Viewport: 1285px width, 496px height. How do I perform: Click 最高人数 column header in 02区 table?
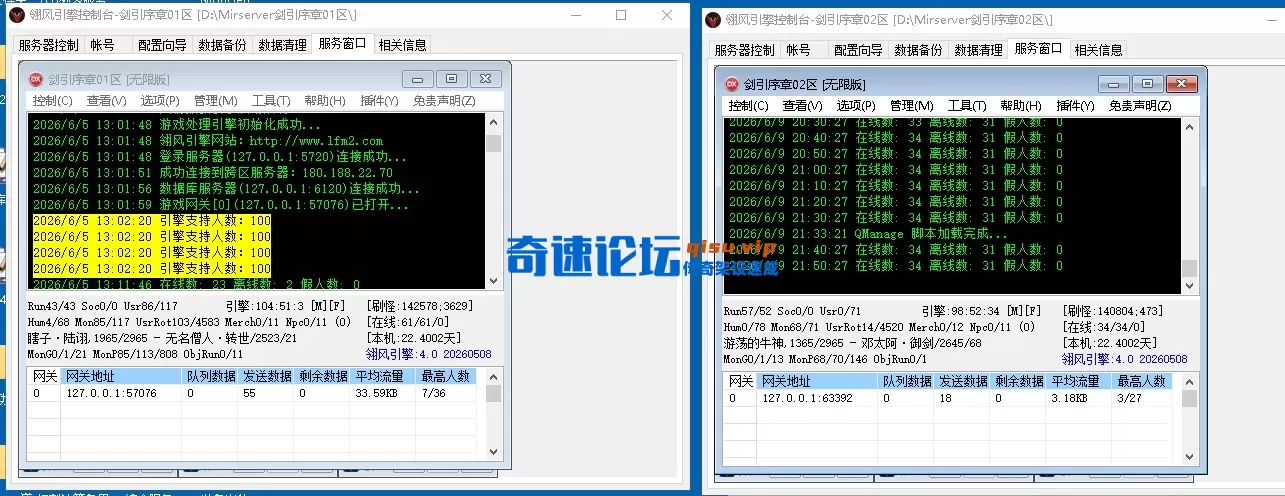pyautogui.click(x=1143, y=381)
